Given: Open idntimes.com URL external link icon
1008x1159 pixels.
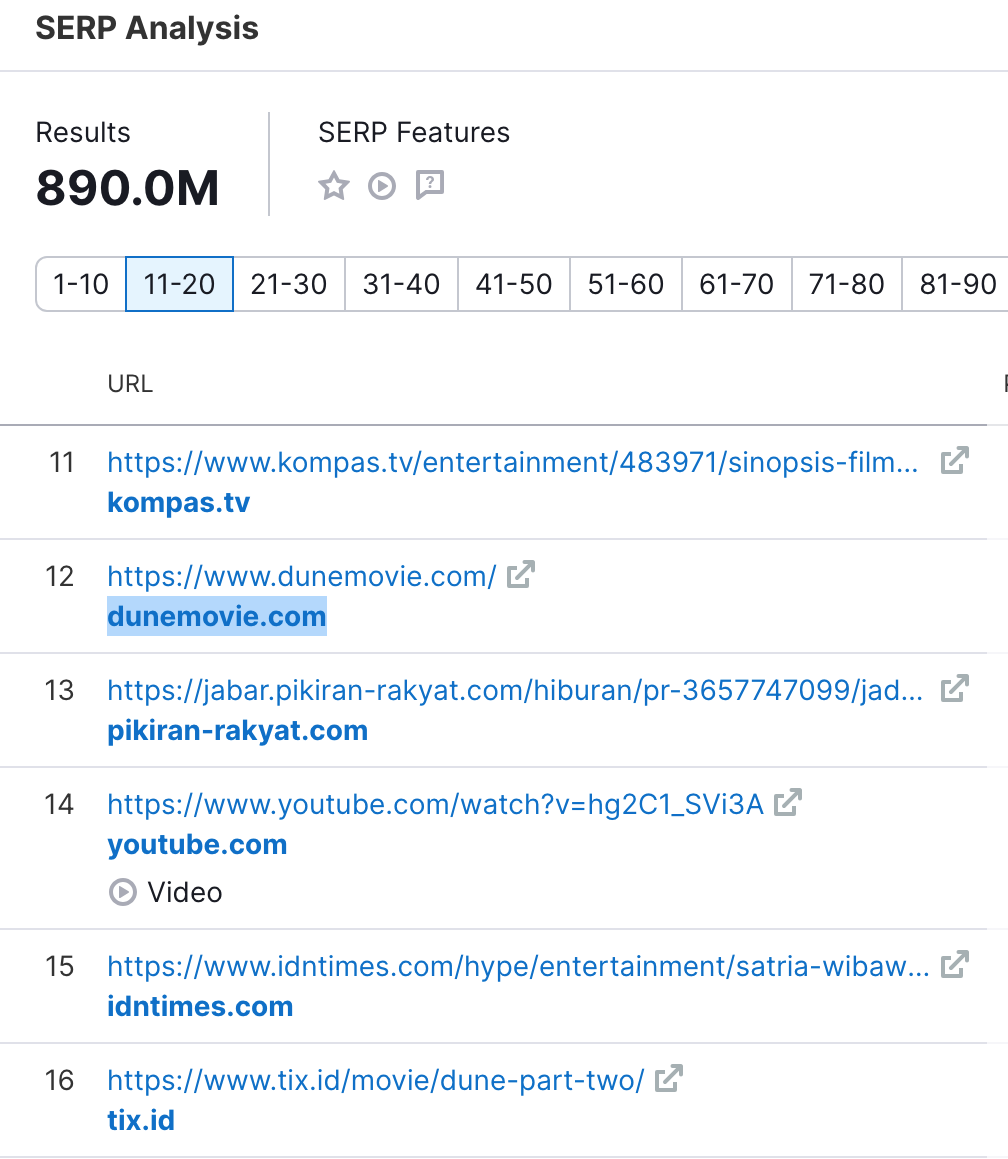Looking at the screenshot, I should (954, 965).
